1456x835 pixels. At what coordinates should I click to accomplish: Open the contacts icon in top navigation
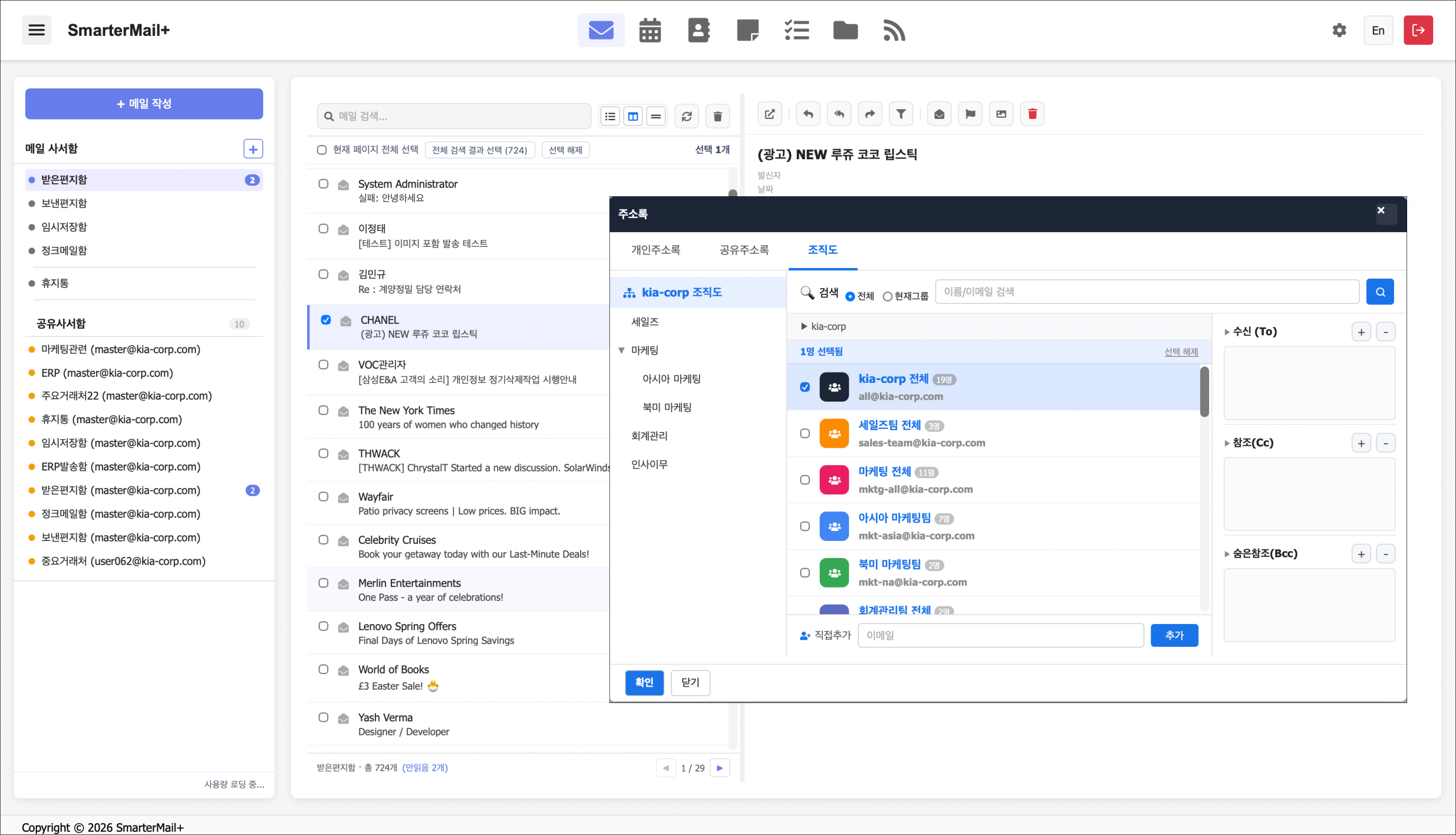pos(698,30)
